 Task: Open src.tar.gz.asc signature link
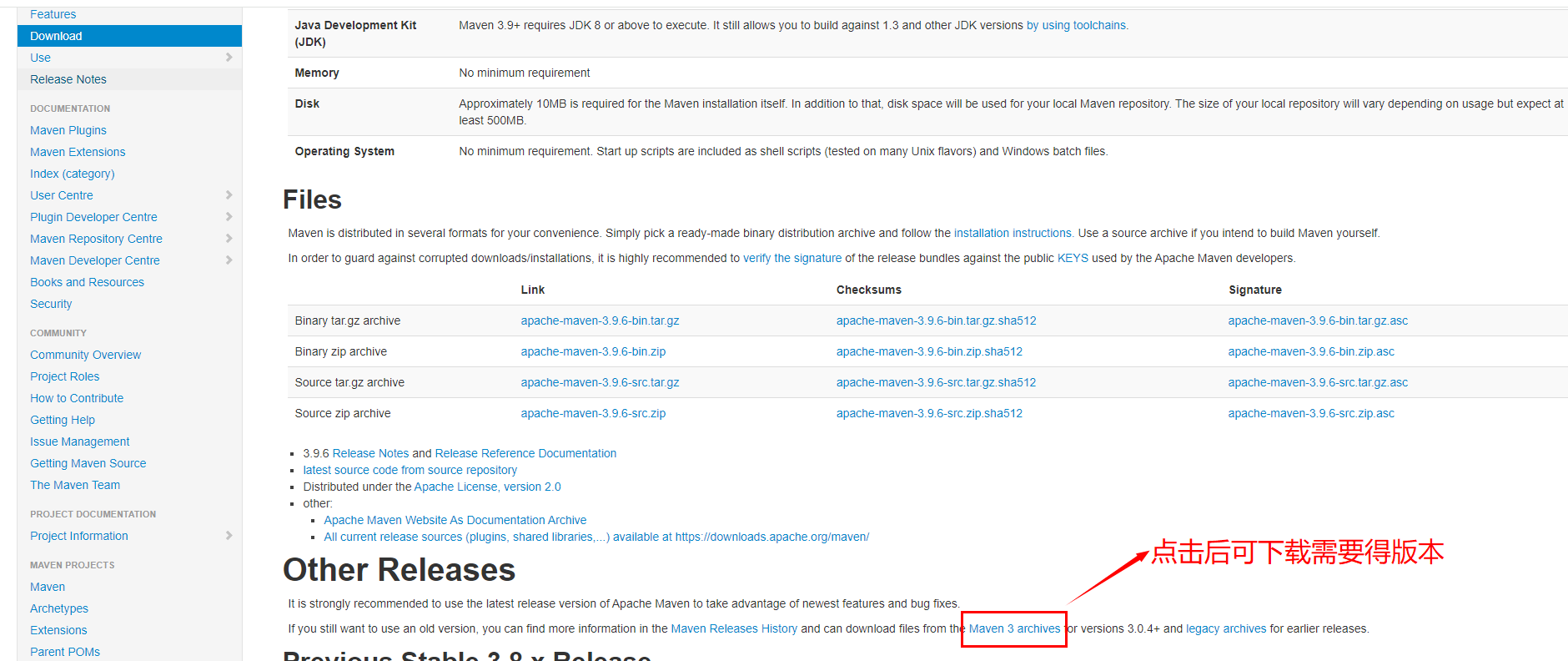(1318, 382)
